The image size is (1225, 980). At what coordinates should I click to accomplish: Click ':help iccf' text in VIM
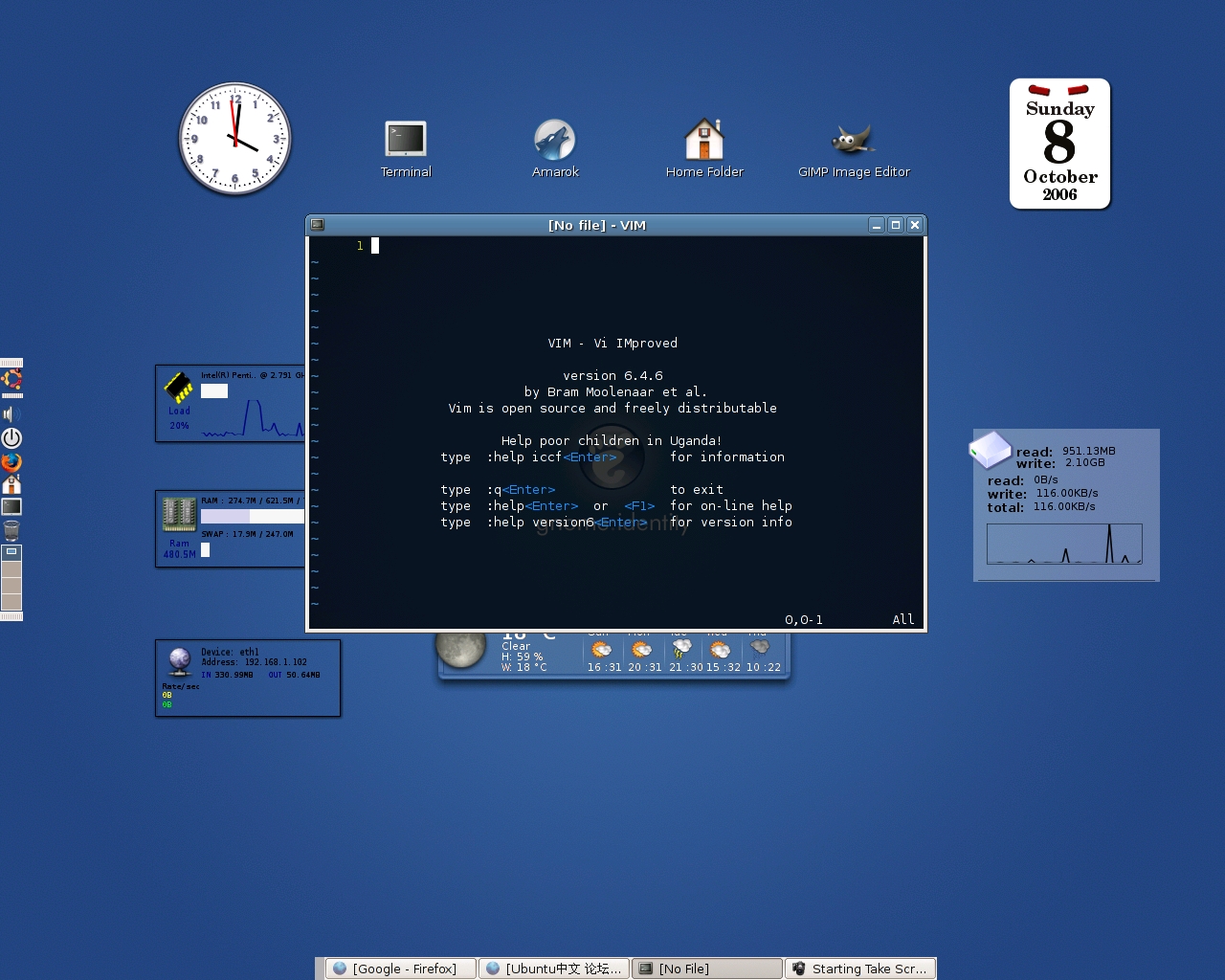point(524,457)
